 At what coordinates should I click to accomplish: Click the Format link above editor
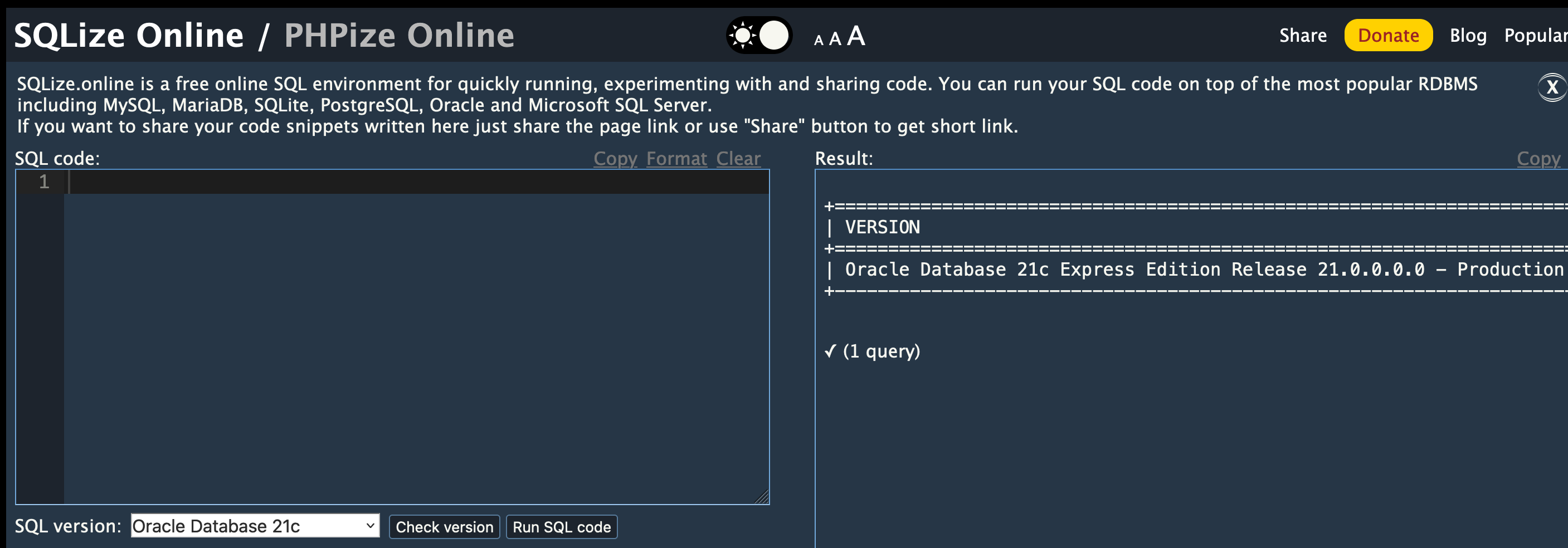click(676, 159)
